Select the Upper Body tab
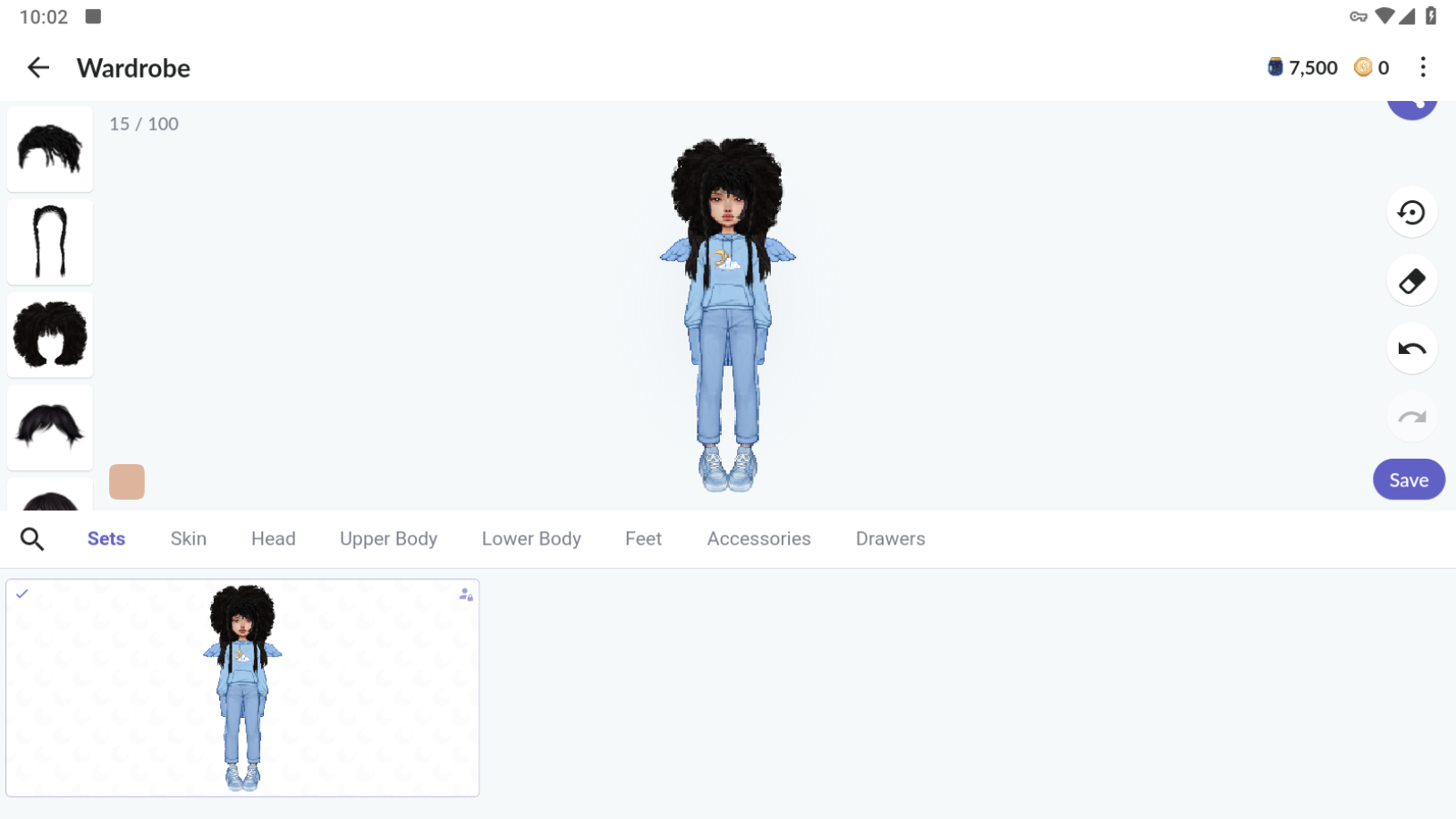The width and height of the screenshot is (1456, 819). [388, 539]
